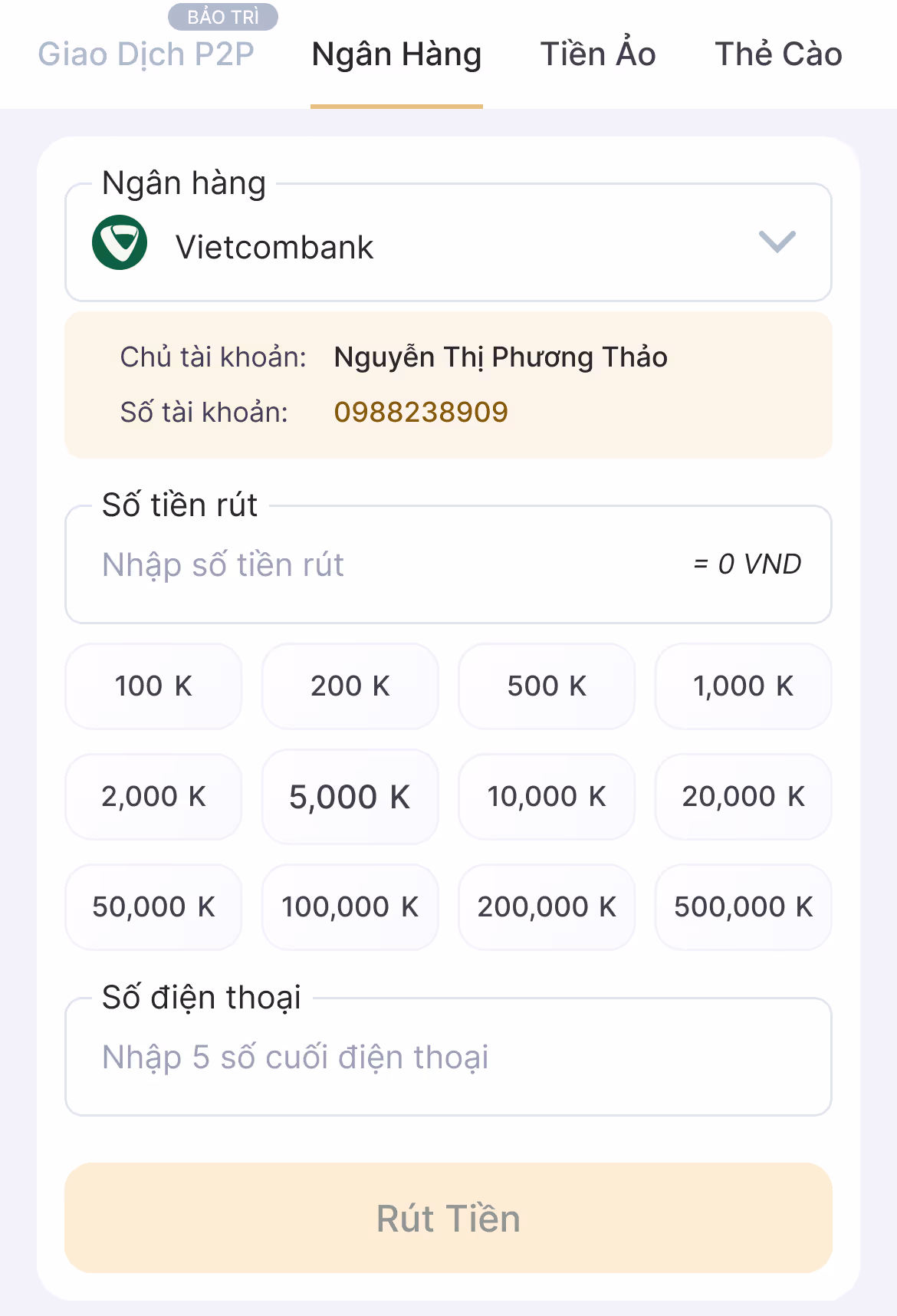
Task: Select the 500 K amount chip
Action: click(547, 686)
